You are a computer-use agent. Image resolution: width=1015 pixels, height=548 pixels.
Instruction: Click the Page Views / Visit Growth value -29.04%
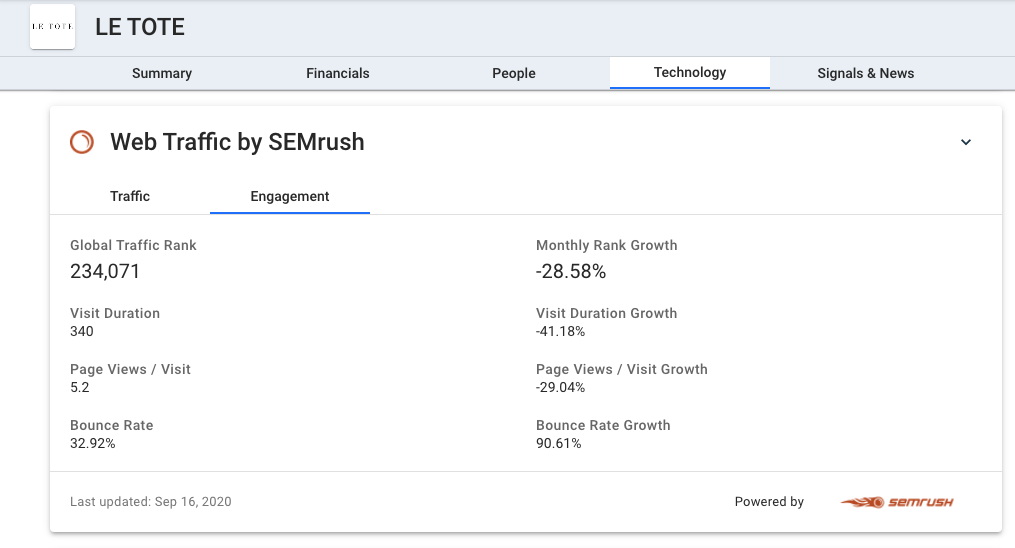pos(561,388)
